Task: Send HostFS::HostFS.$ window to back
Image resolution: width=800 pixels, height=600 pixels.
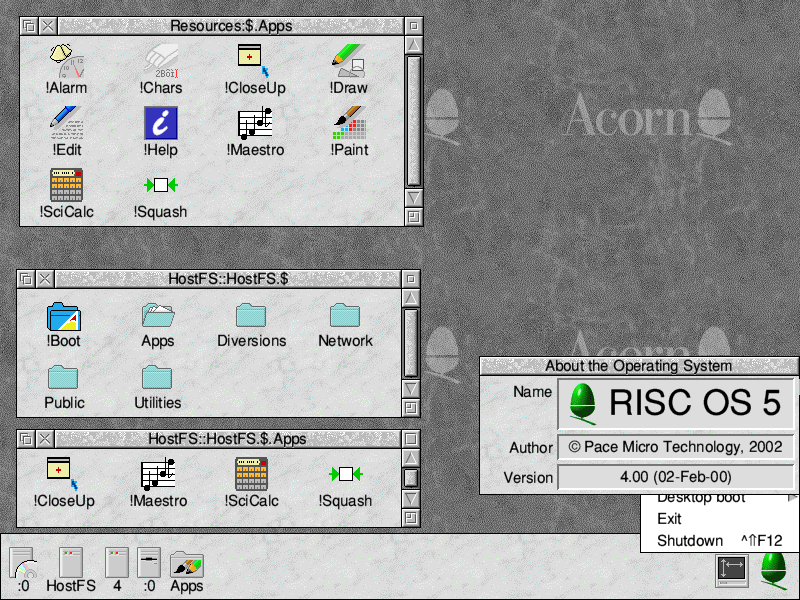Action: point(26,279)
